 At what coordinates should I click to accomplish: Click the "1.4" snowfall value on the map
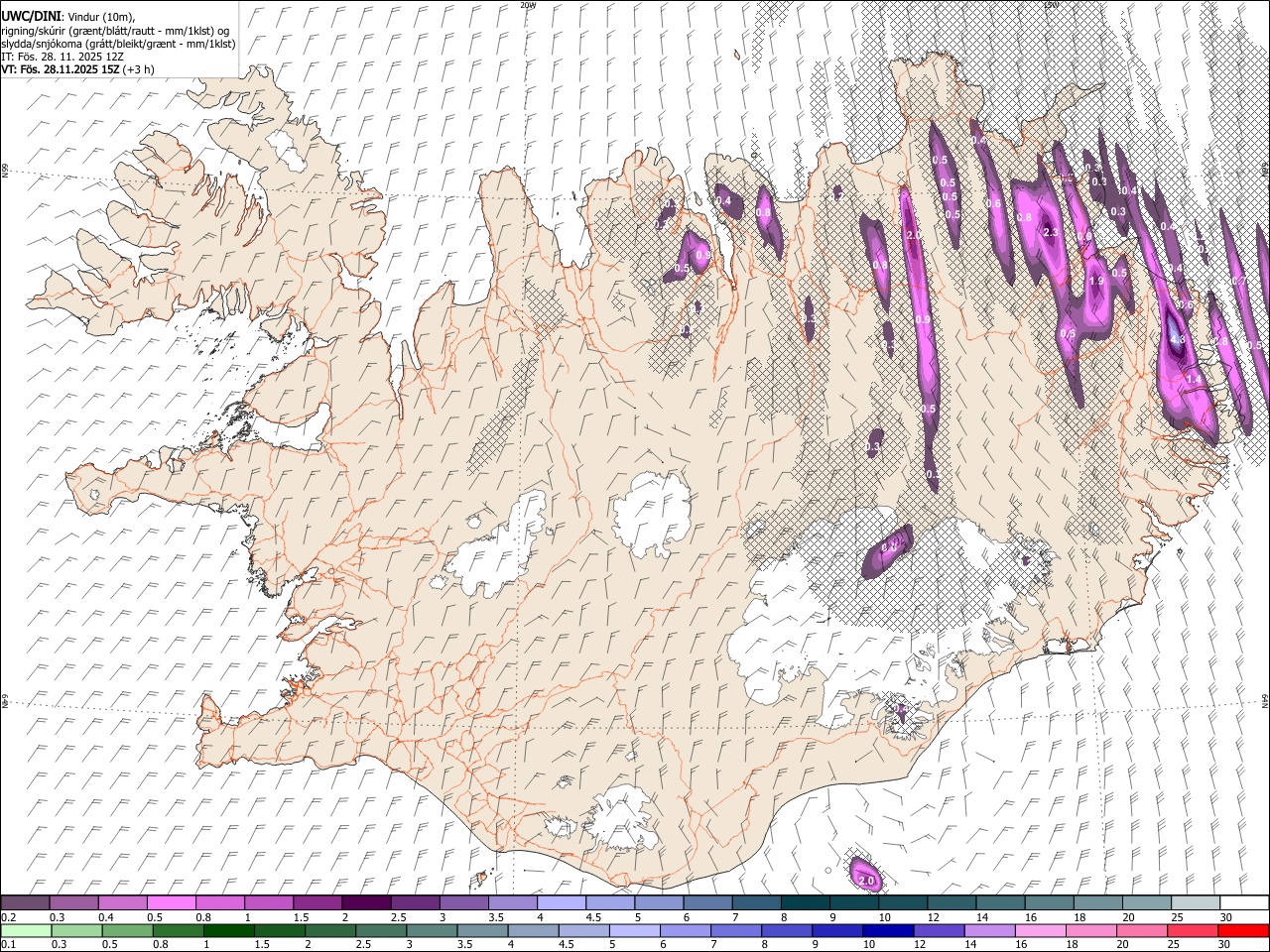[x=1194, y=378]
